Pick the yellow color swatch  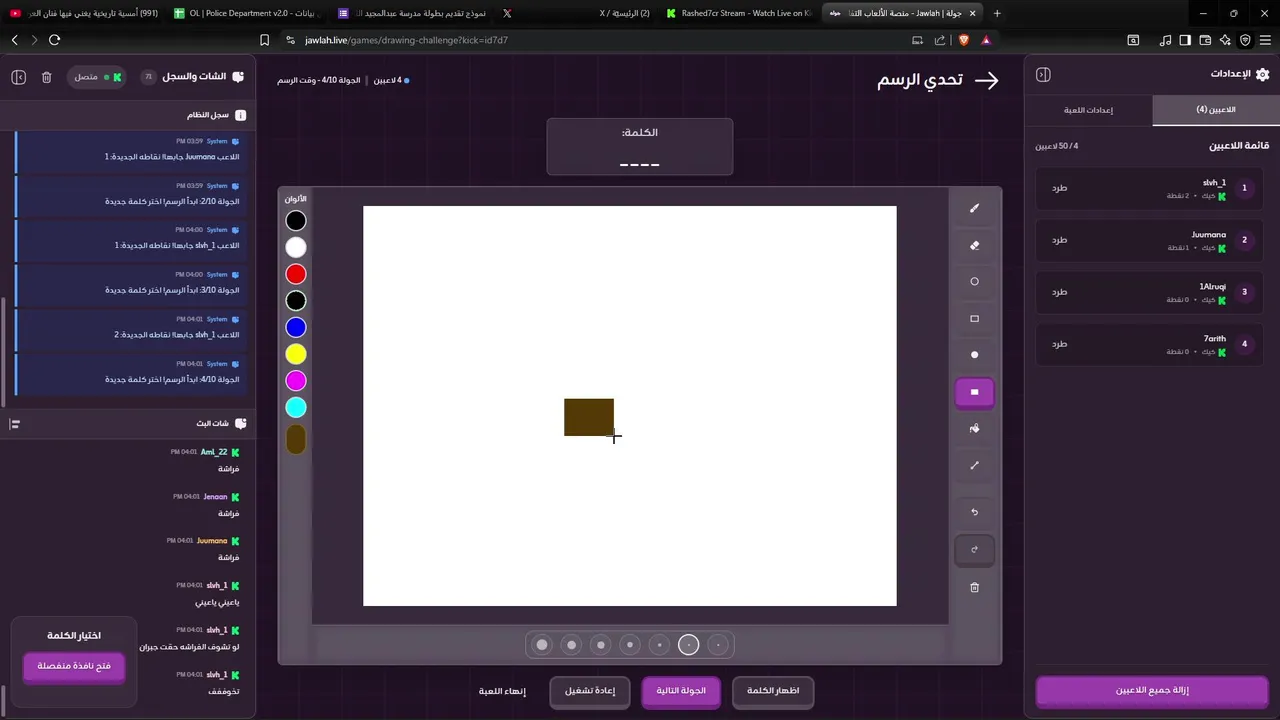coord(296,354)
